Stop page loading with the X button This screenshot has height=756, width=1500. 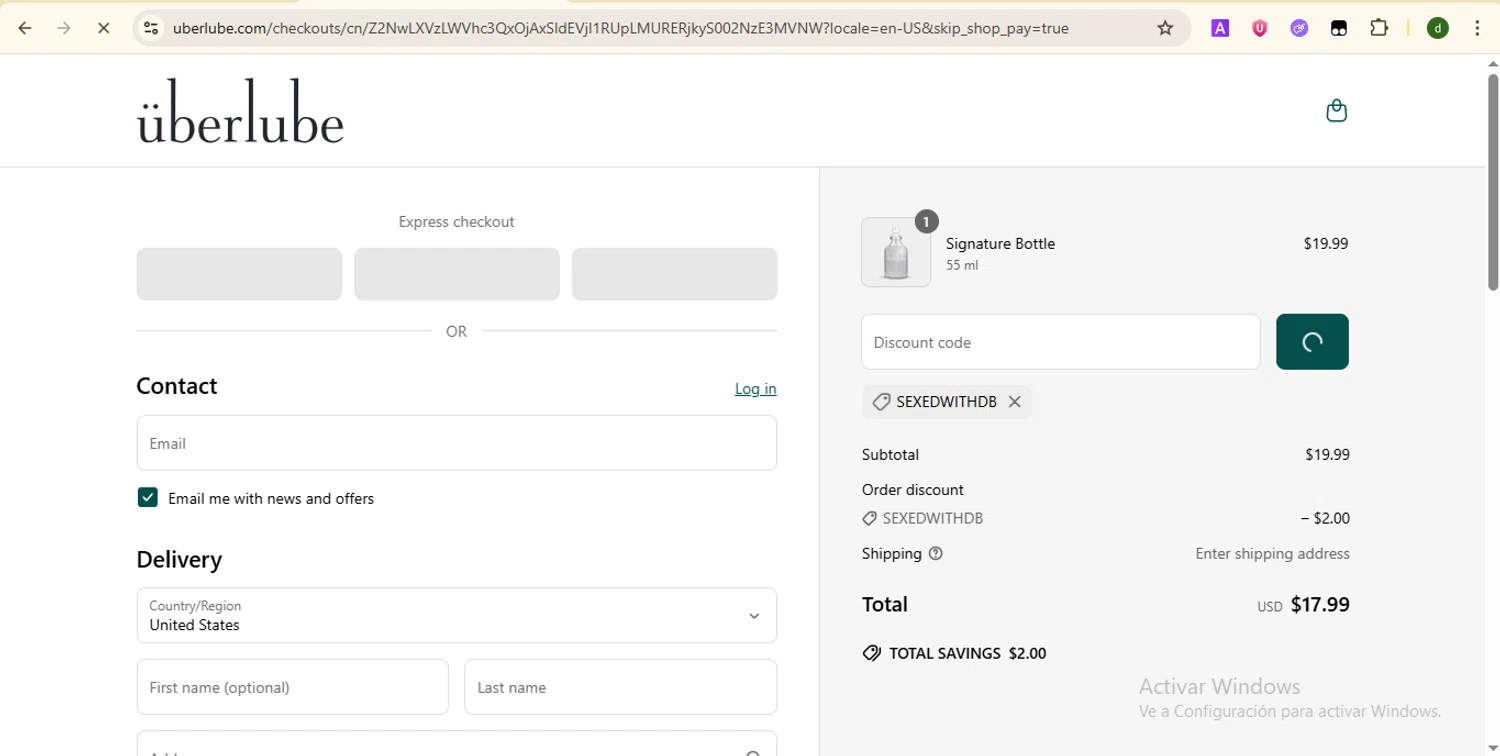click(103, 28)
